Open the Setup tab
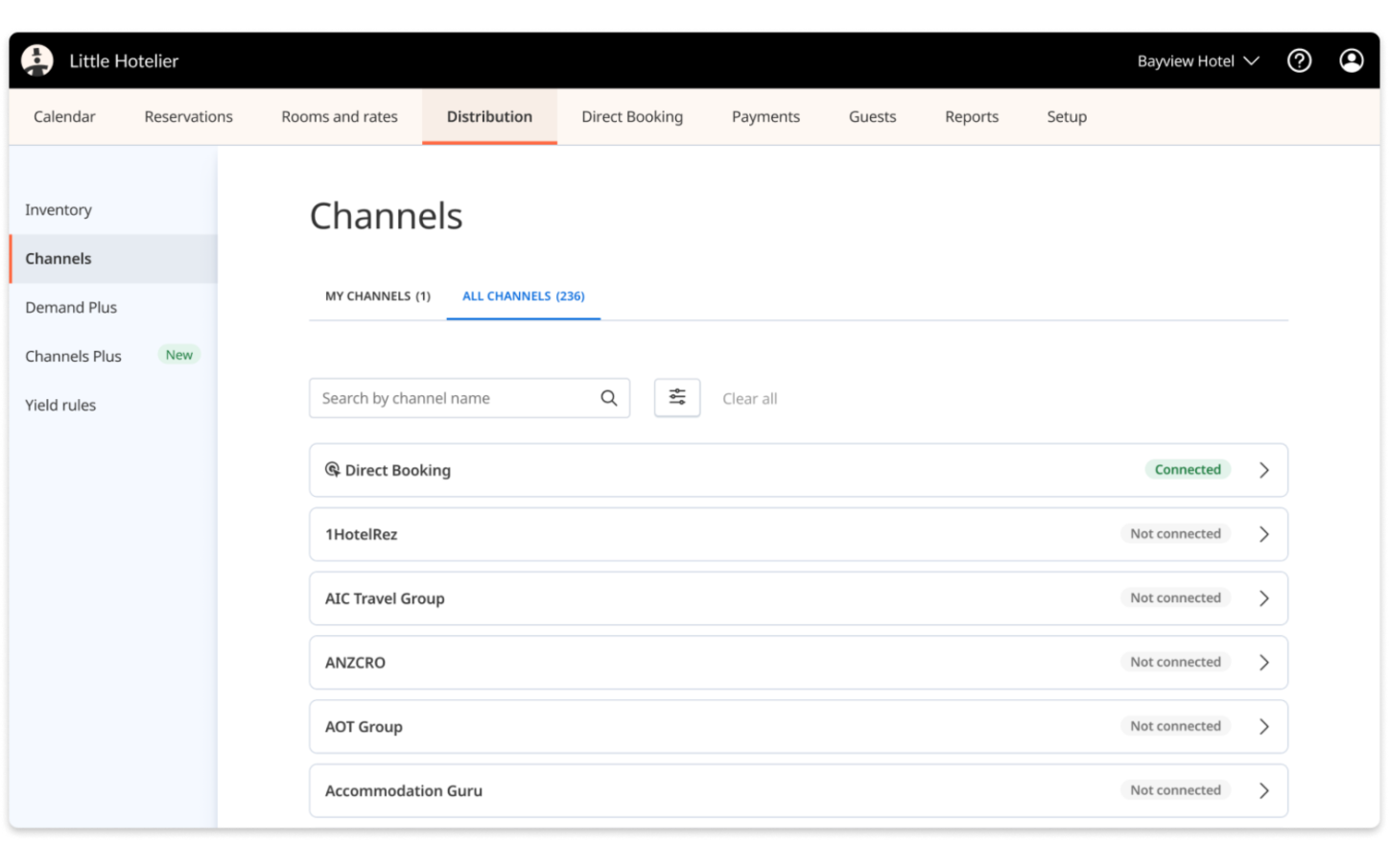The height and width of the screenshot is (868, 1389). point(1067,117)
